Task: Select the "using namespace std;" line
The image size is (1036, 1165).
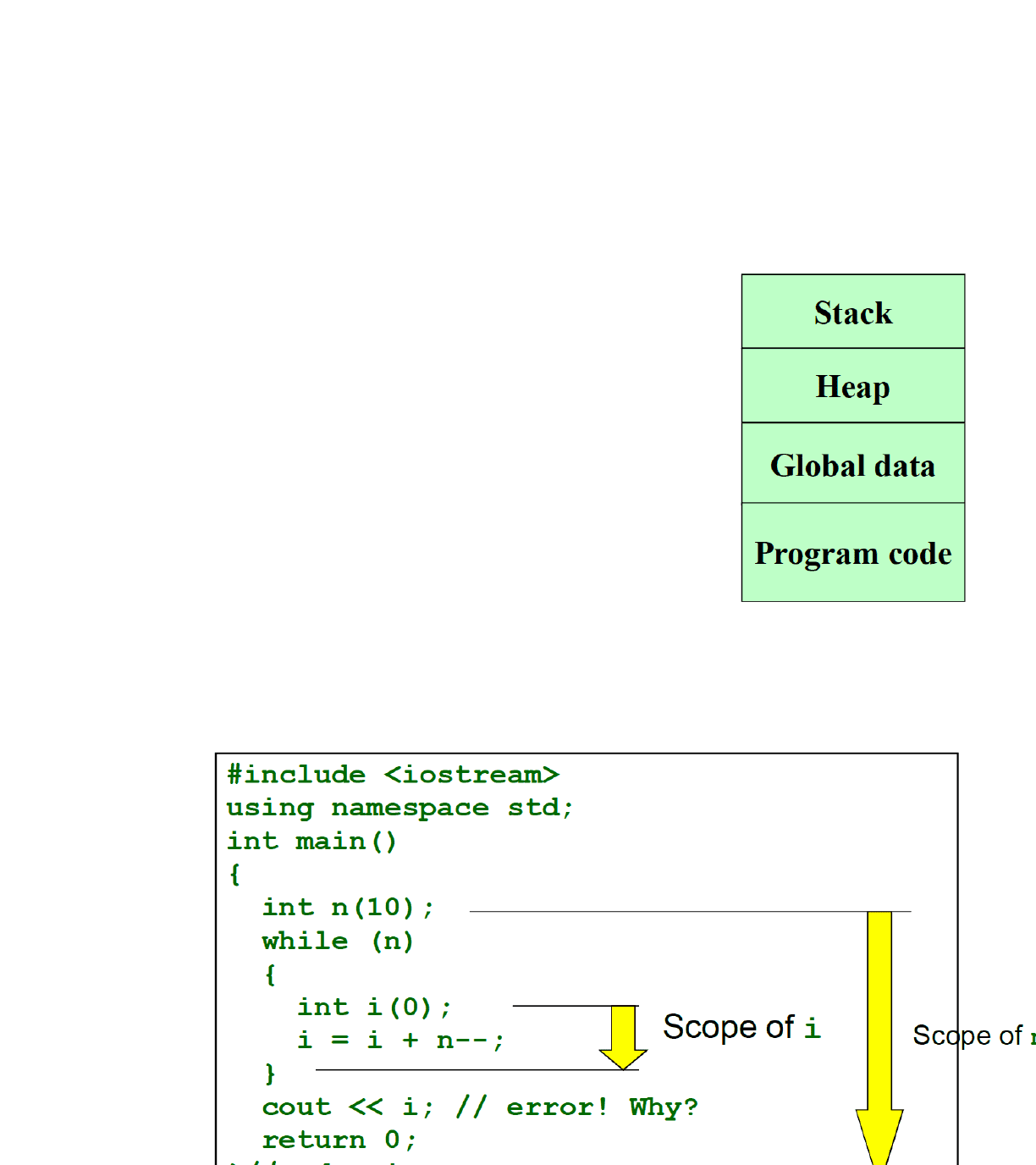Action: pos(400,808)
